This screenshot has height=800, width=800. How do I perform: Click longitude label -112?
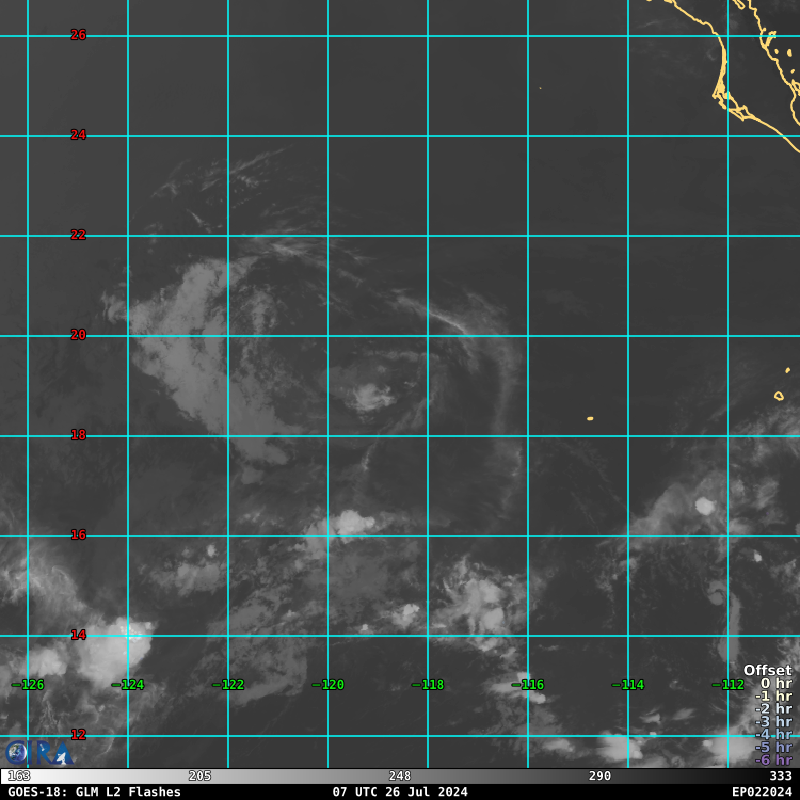728,685
